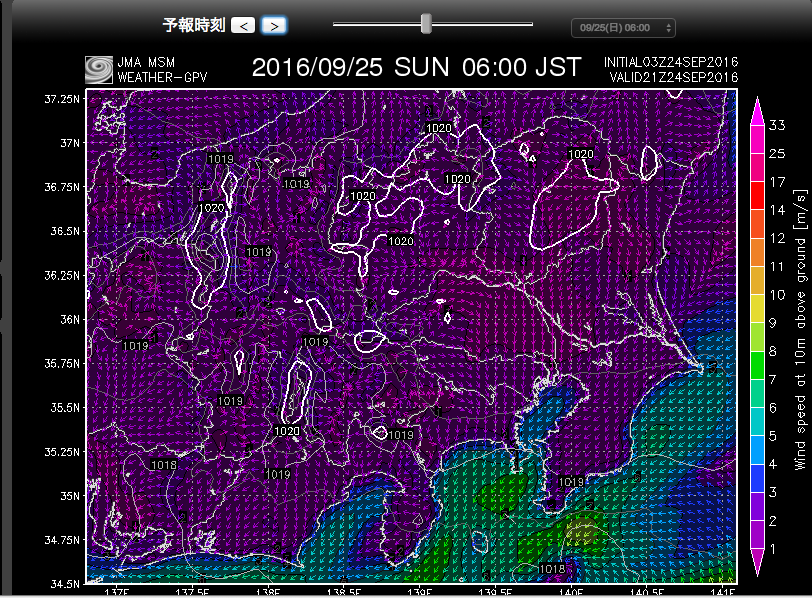The width and height of the screenshot is (812, 598).
Task: Click the JMA MSM spiral logo icon
Action: (100, 69)
